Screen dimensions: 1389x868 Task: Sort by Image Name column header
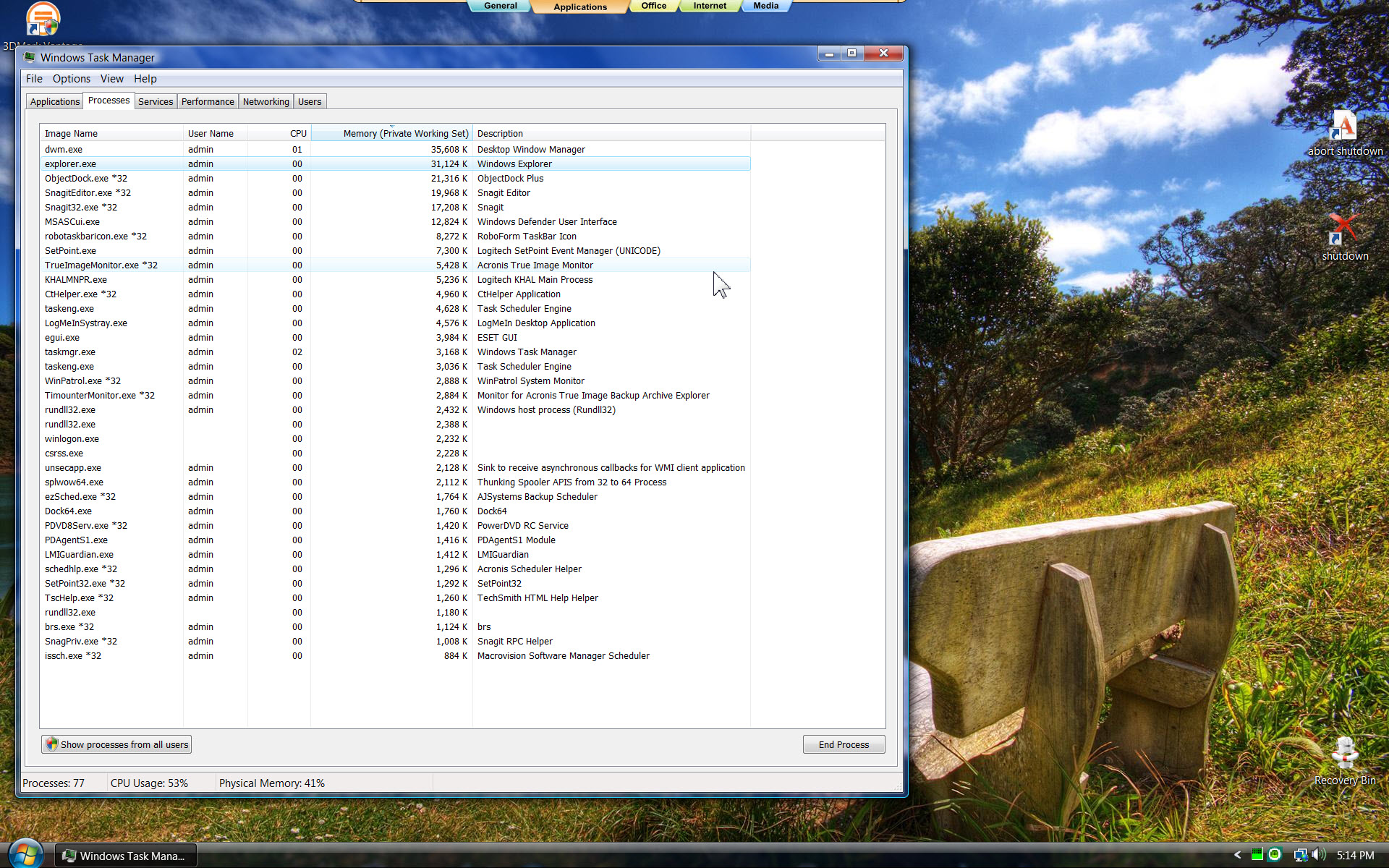point(111,133)
